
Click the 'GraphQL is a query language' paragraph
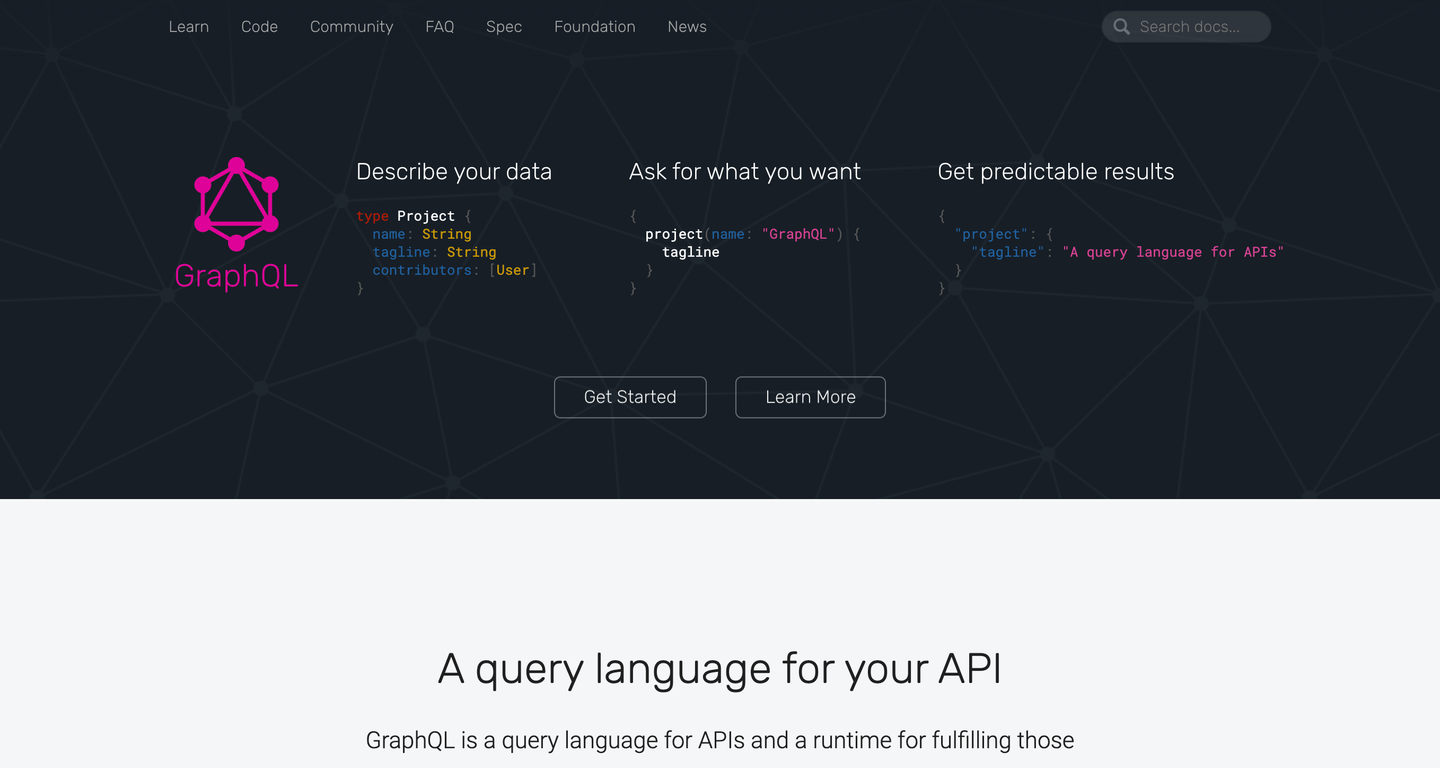720,741
